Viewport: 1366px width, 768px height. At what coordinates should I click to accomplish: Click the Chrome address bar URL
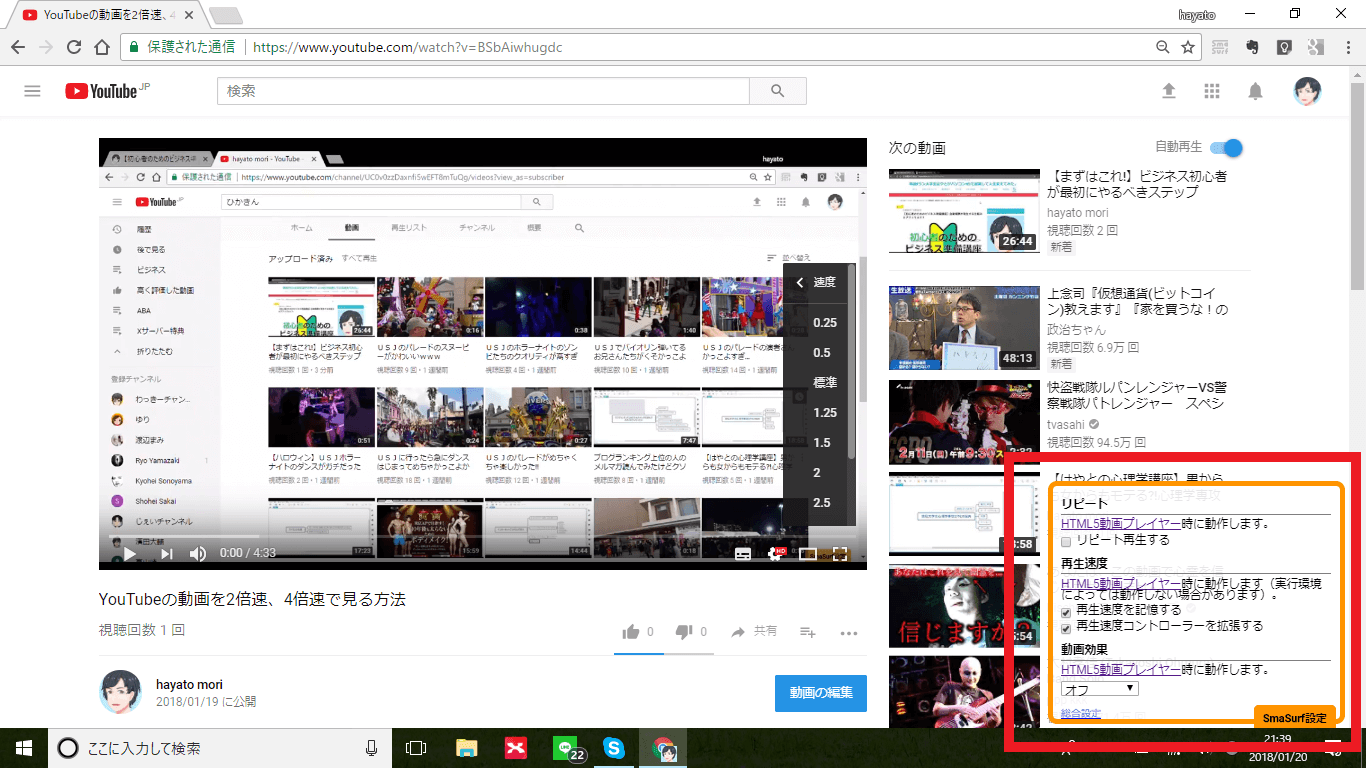point(408,47)
